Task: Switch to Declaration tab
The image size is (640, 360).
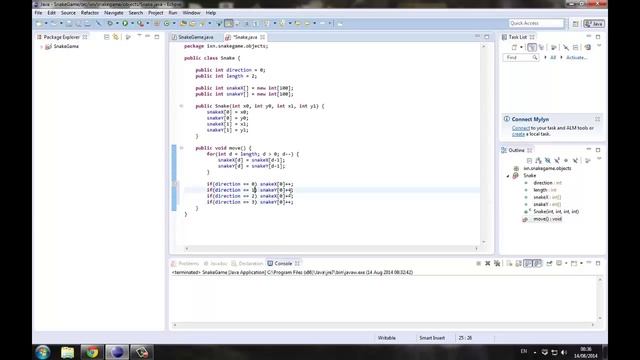Action: pyautogui.click(x=247, y=264)
